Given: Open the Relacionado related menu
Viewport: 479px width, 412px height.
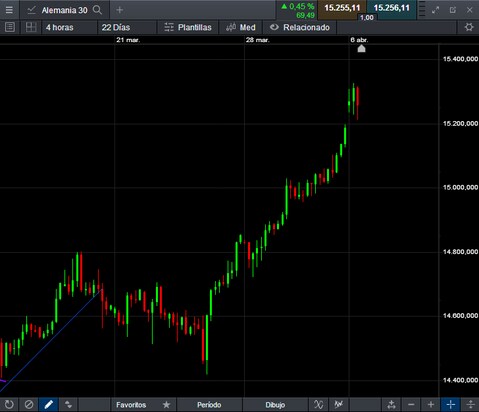Looking at the screenshot, I should (300, 27).
